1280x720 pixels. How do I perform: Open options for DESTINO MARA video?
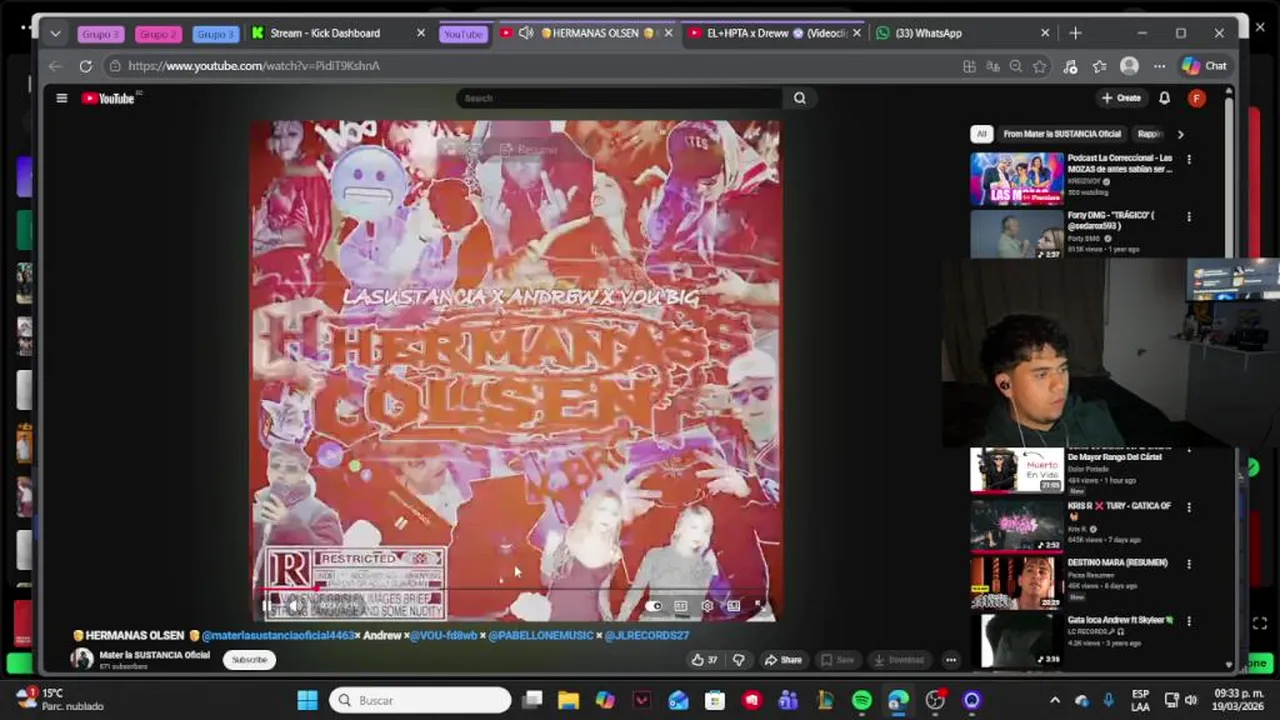1189,564
